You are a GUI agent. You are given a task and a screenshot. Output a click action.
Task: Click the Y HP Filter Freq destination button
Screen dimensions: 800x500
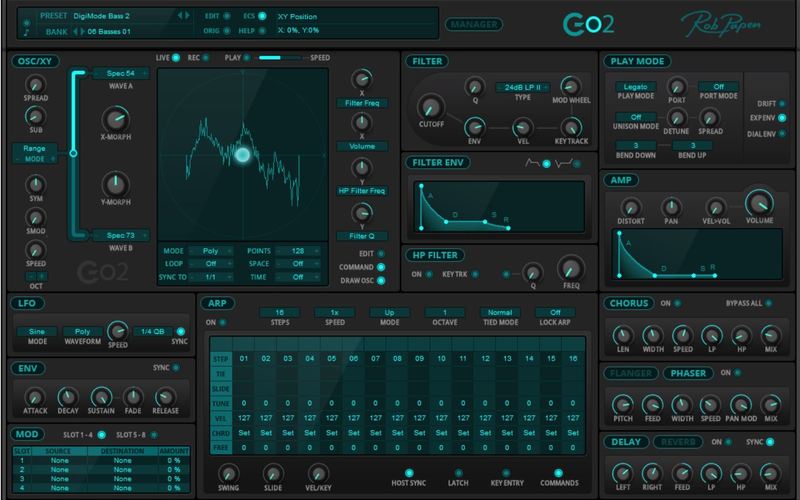(362, 191)
